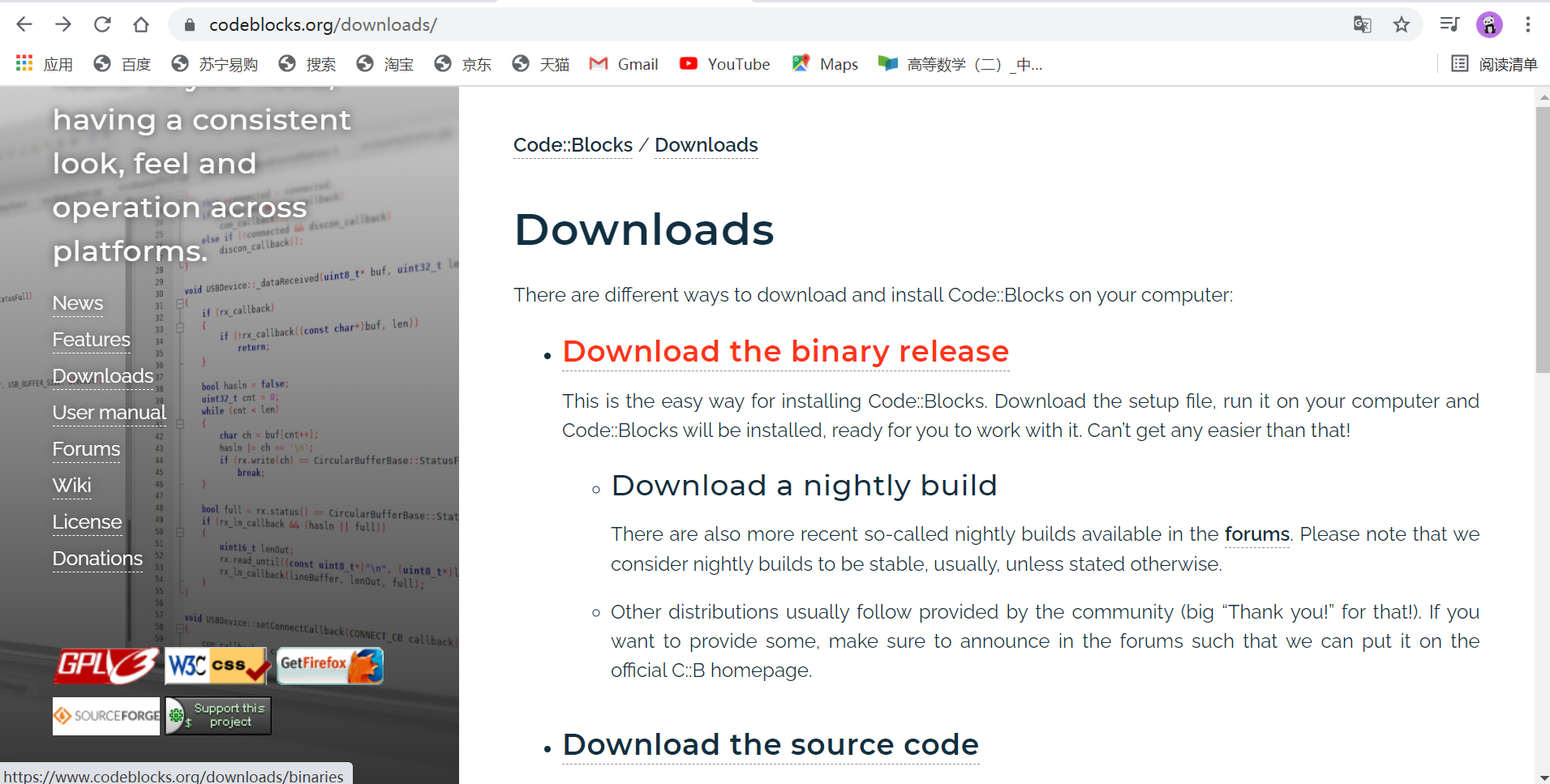Viewport: 1550px width, 784px height.
Task: Open License in the sidebar menu
Action: [x=88, y=522]
